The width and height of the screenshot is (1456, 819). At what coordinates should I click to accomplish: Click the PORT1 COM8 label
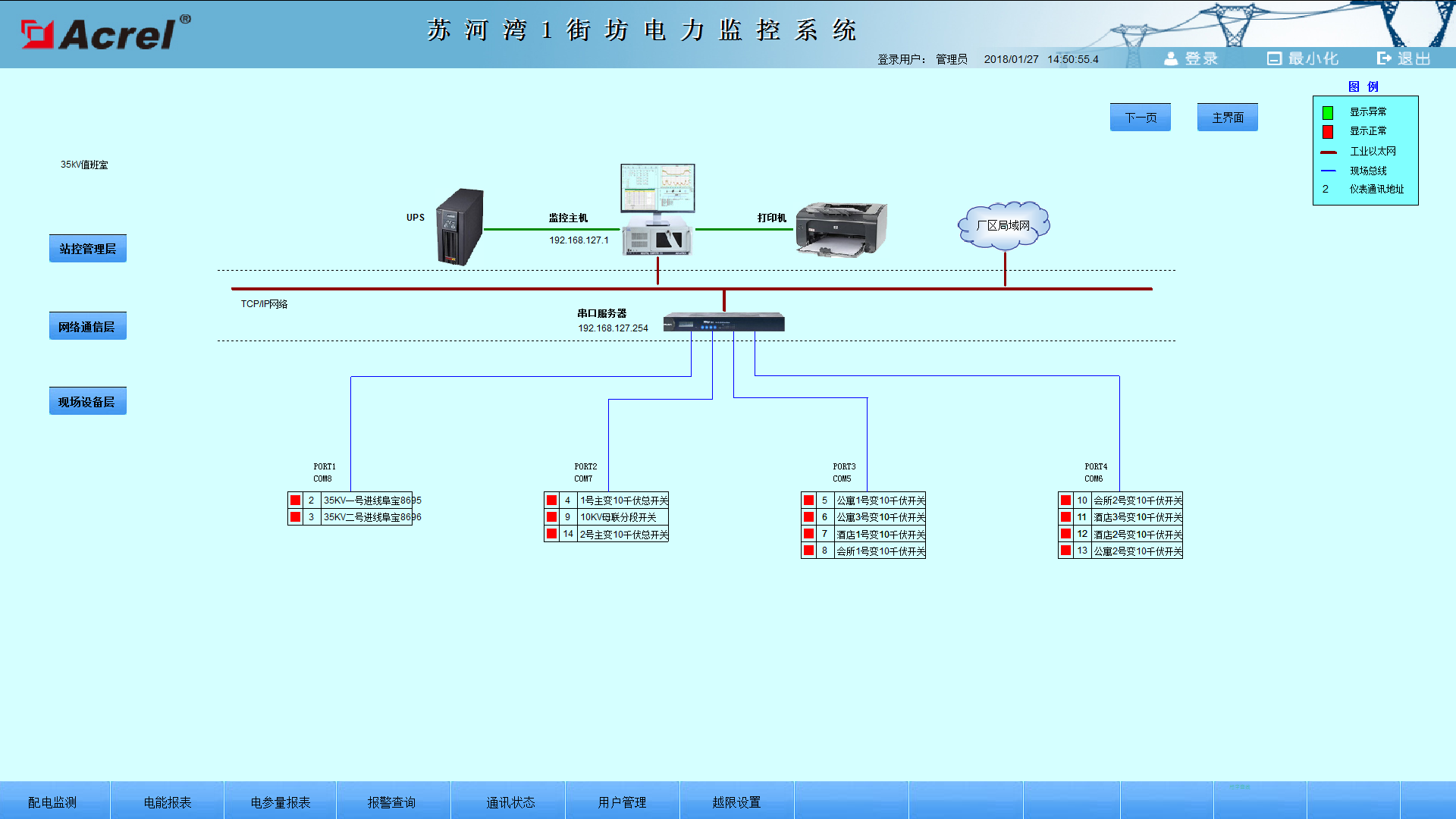click(324, 472)
